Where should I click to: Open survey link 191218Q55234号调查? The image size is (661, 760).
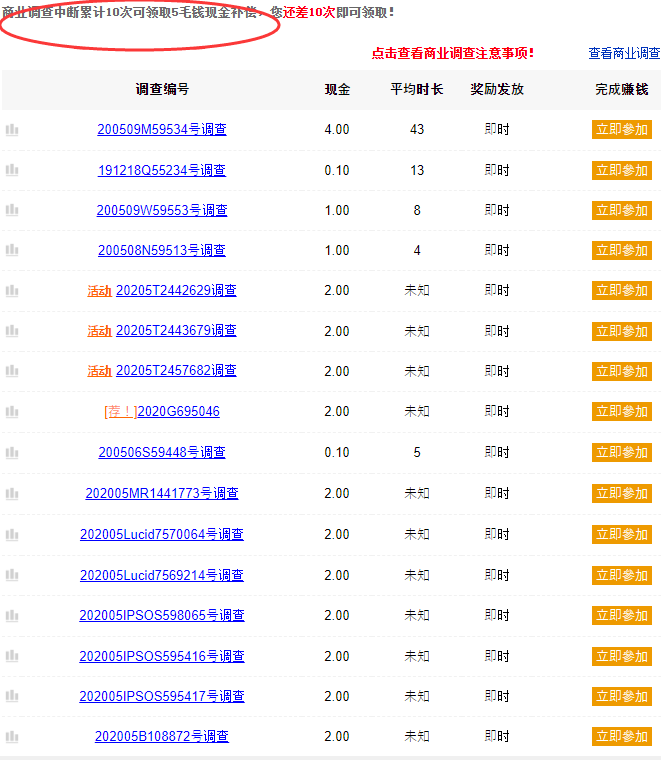click(162, 170)
